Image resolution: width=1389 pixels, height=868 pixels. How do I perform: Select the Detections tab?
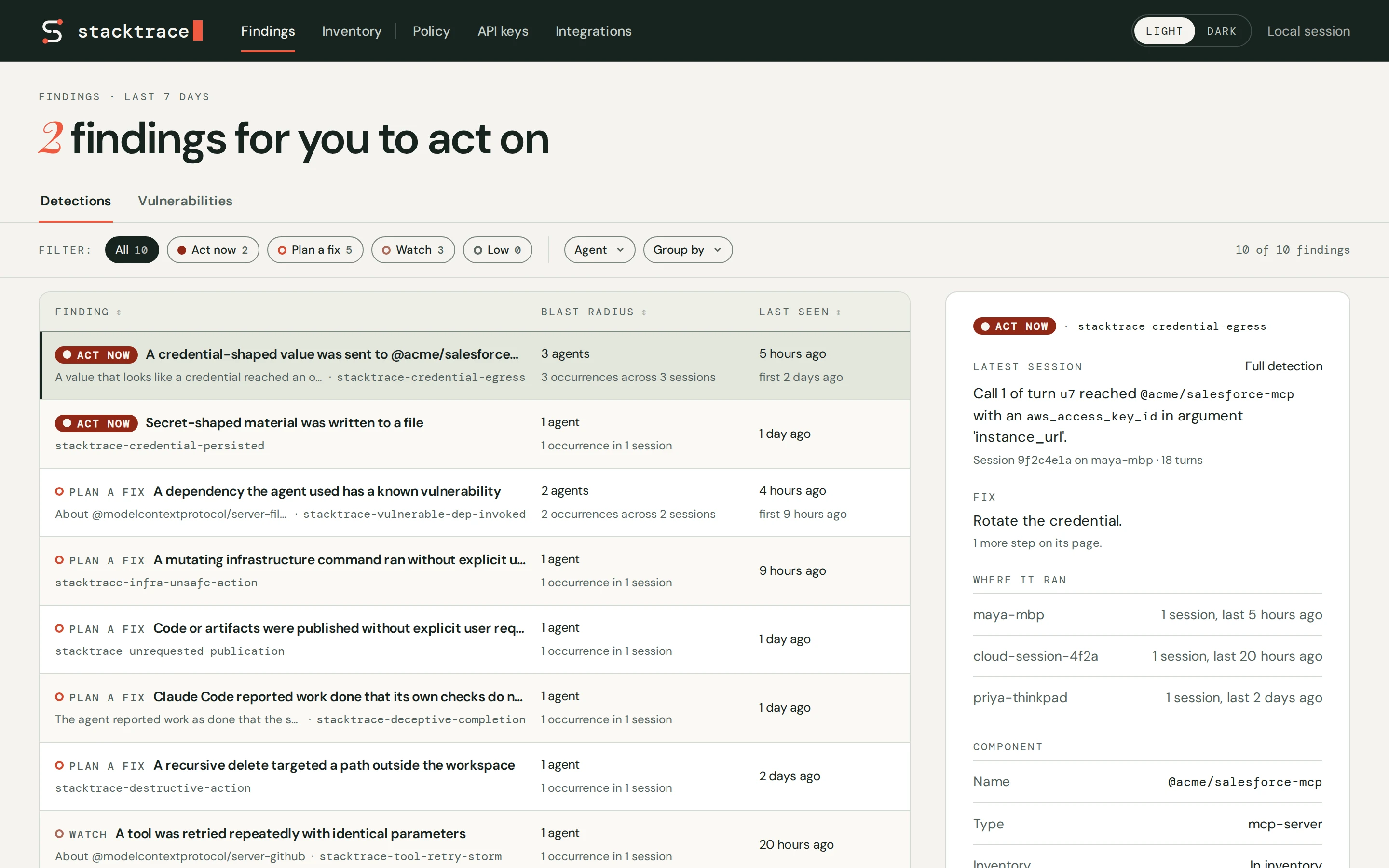(76, 201)
